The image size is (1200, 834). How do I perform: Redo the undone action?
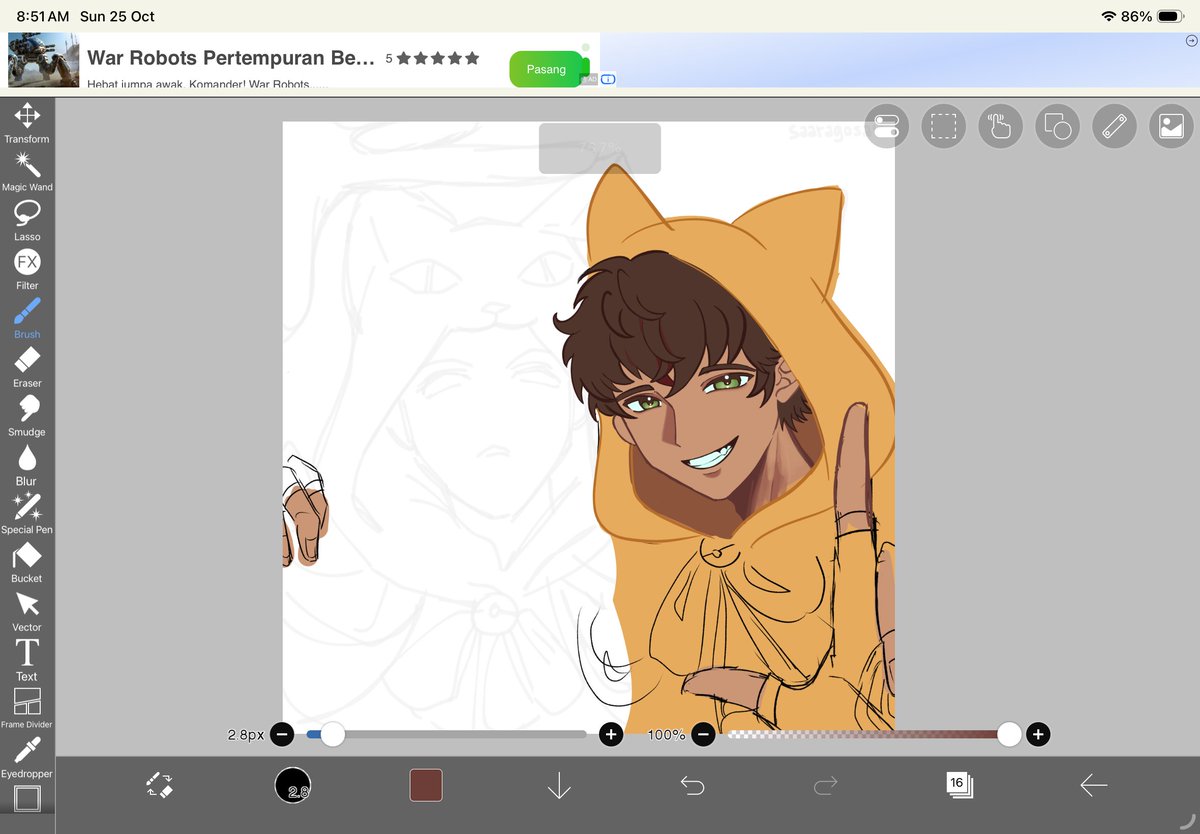[825, 786]
